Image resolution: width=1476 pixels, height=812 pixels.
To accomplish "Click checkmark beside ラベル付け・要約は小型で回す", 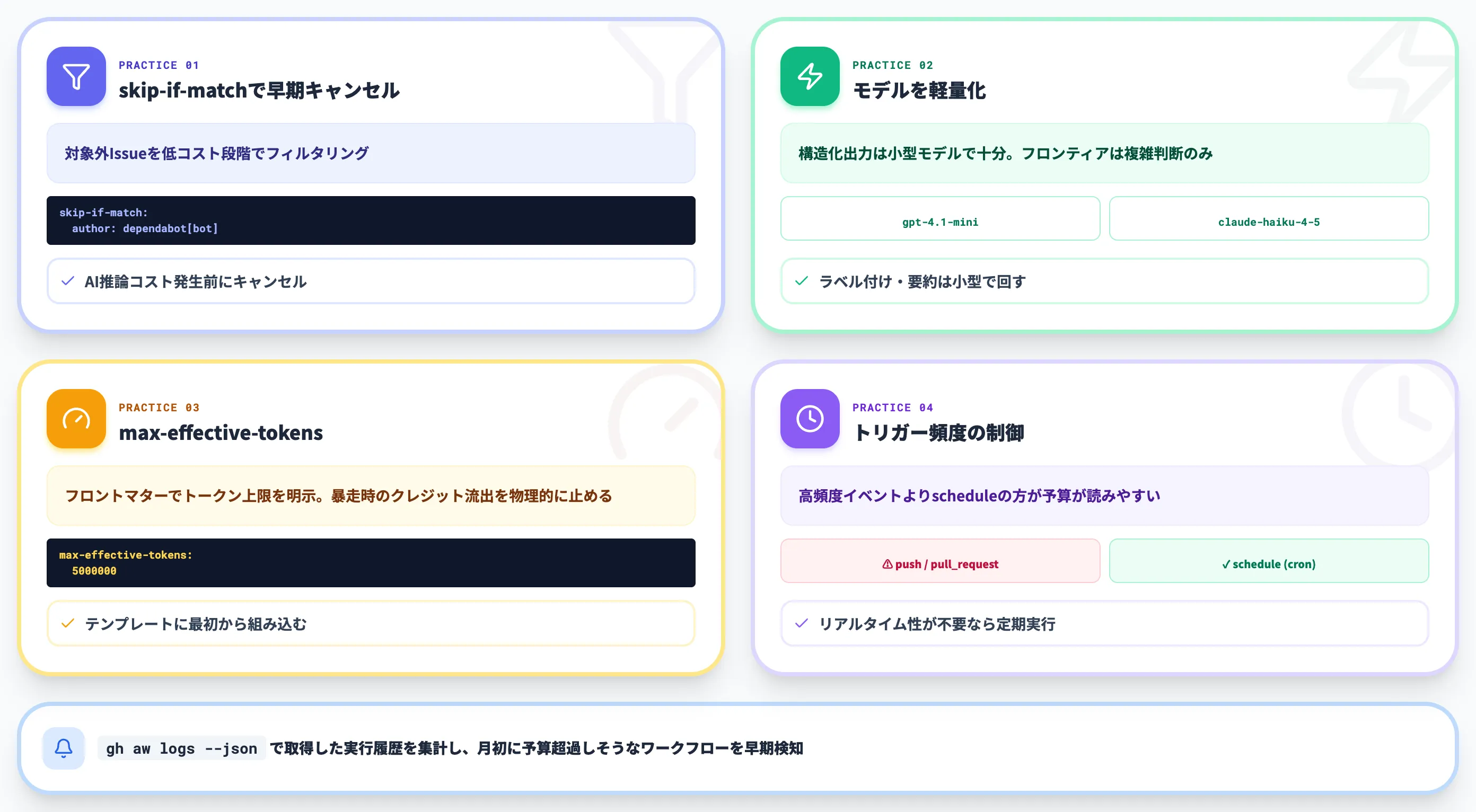I will [802, 281].
